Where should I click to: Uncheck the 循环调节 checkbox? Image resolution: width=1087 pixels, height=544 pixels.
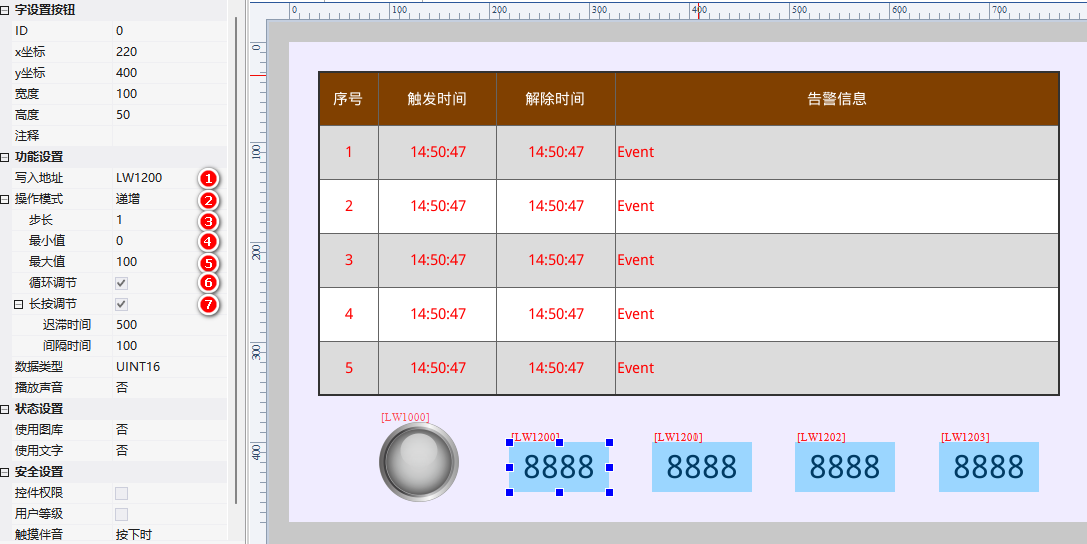click(x=121, y=283)
